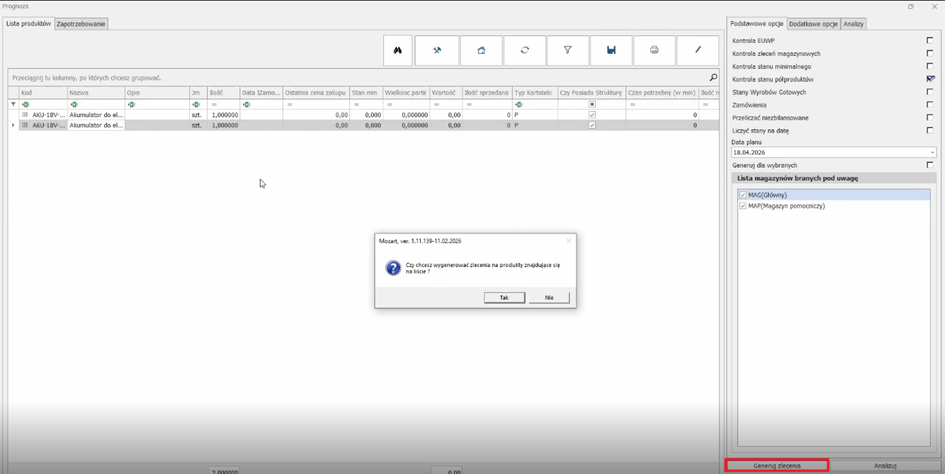Click the pencil edit toolbar icon
Image resolution: width=945 pixels, height=474 pixels.
click(698, 50)
